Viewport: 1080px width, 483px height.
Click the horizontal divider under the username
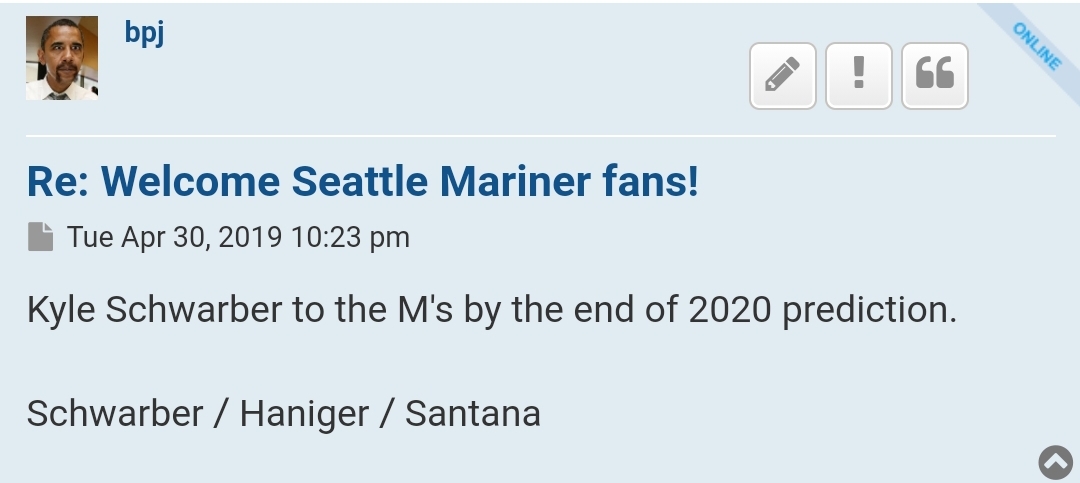(x=540, y=135)
